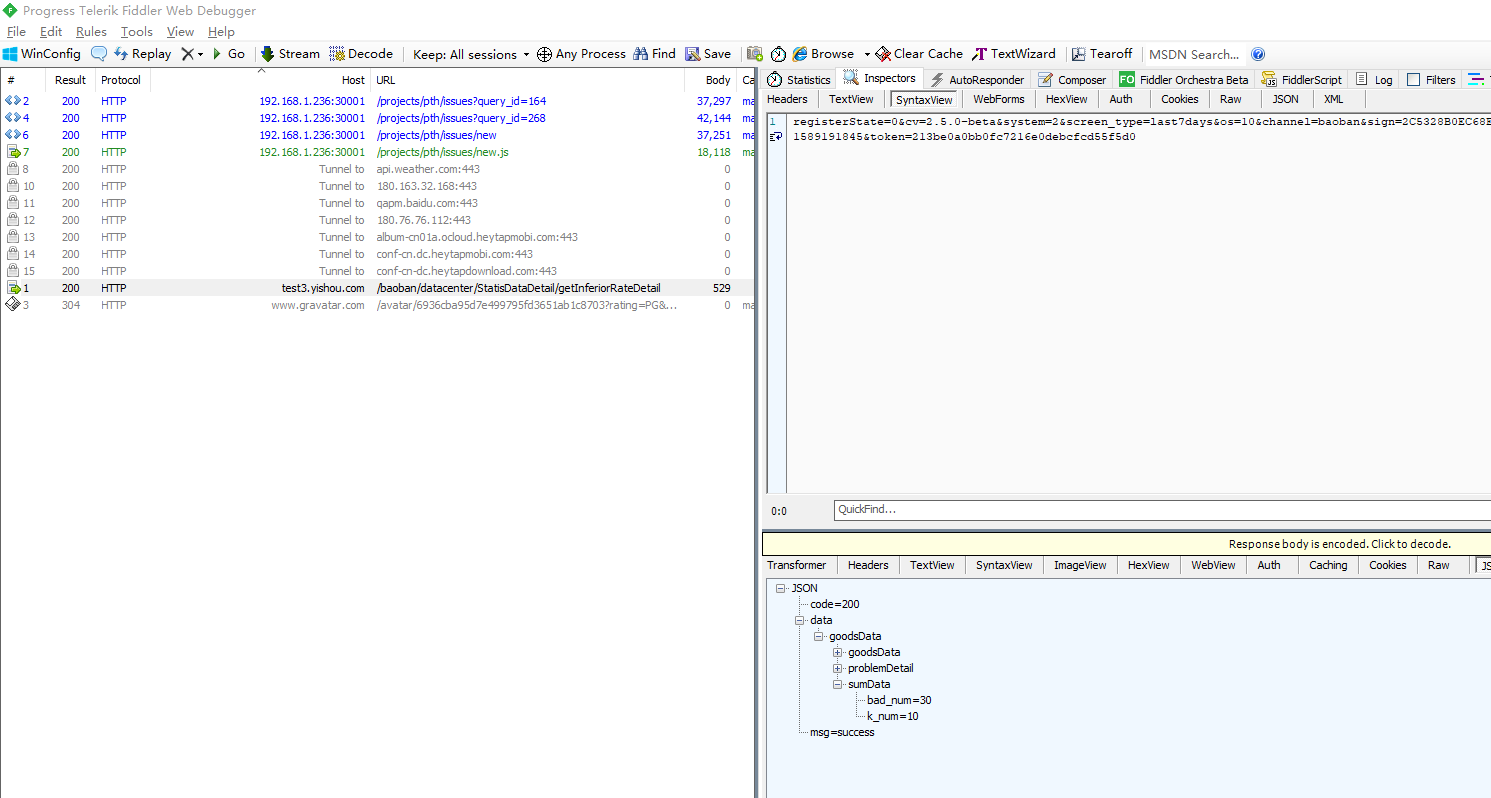Select the /projects/pth/issues/new.js session
The width and height of the screenshot is (1491, 798).
point(378,152)
